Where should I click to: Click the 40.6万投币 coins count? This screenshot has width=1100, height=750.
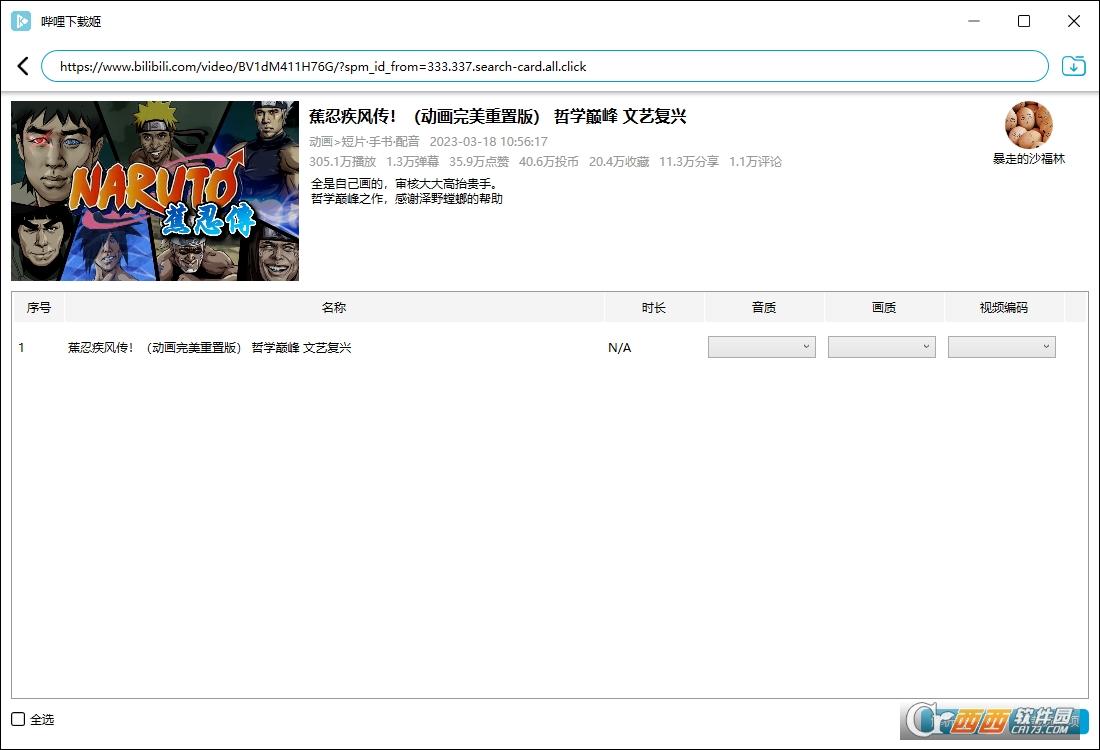[x=549, y=161]
